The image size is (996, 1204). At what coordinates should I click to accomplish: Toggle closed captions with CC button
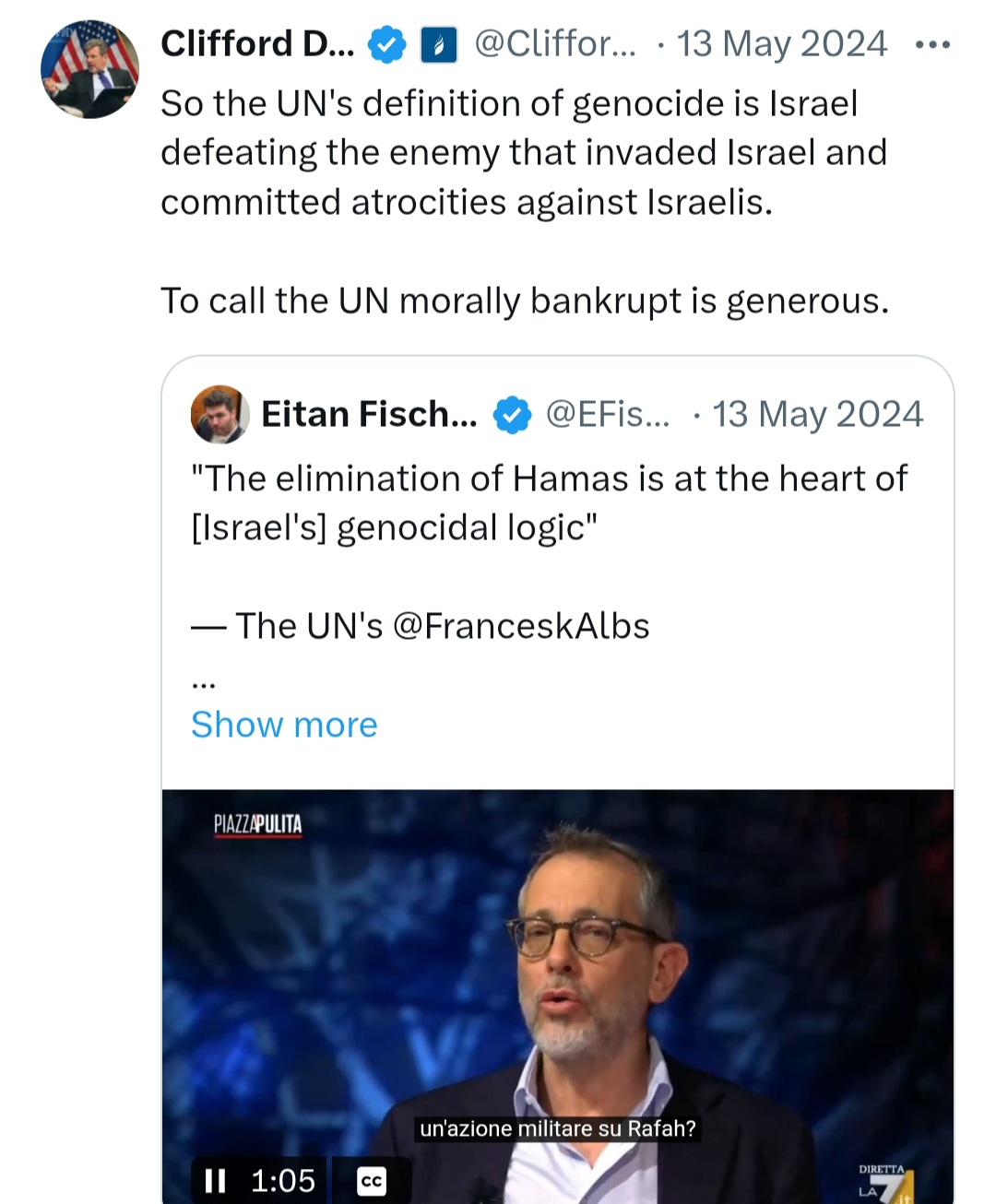click(x=372, y=1180)
